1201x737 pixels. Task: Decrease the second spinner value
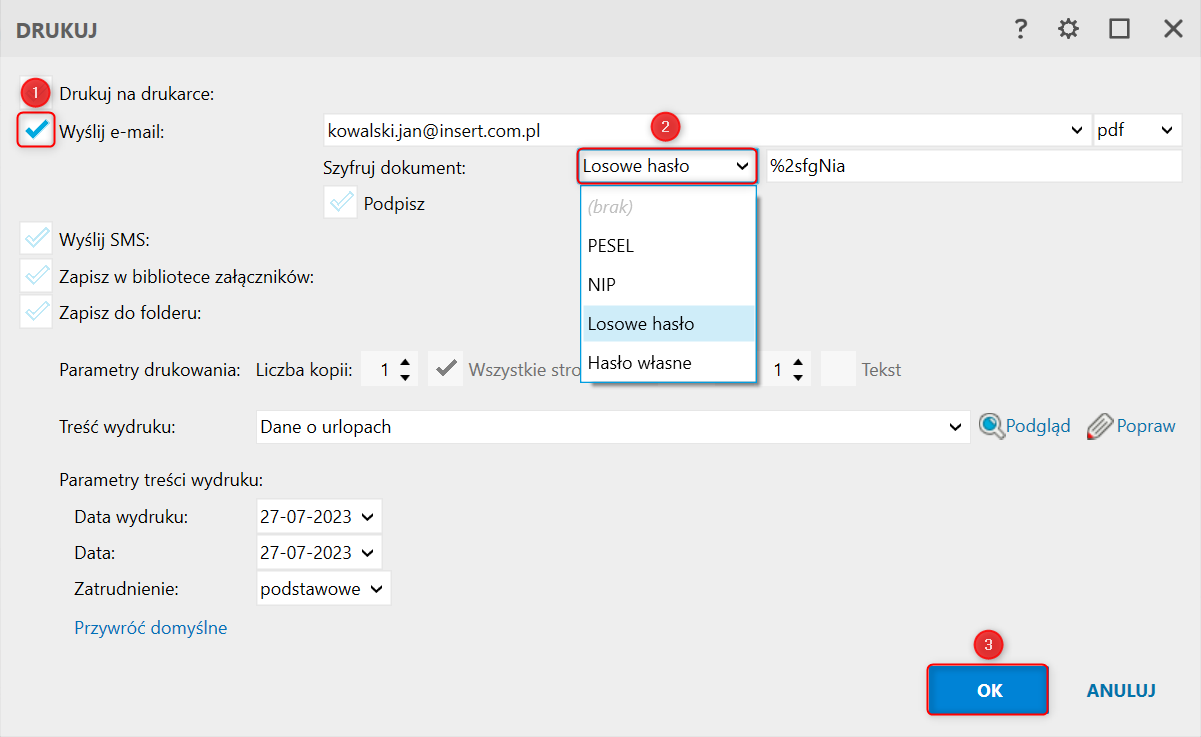point(796,377)
